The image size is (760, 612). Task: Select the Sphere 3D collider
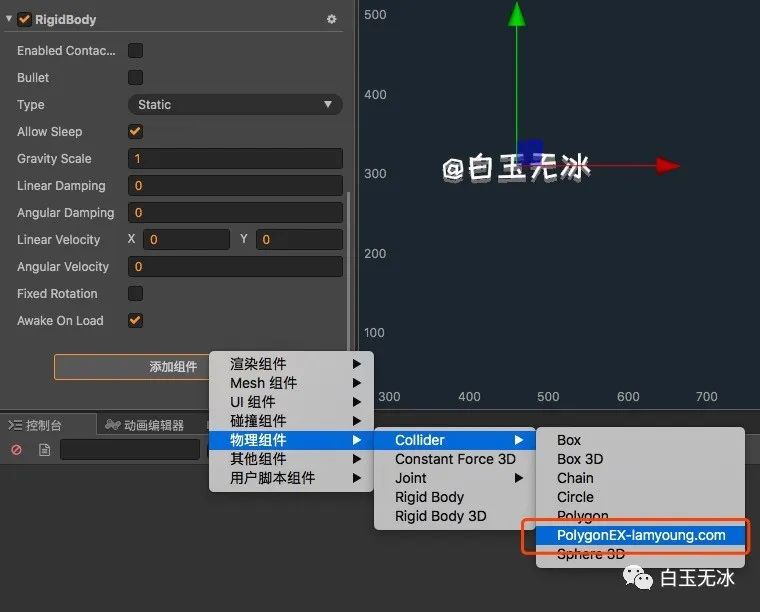640,554
